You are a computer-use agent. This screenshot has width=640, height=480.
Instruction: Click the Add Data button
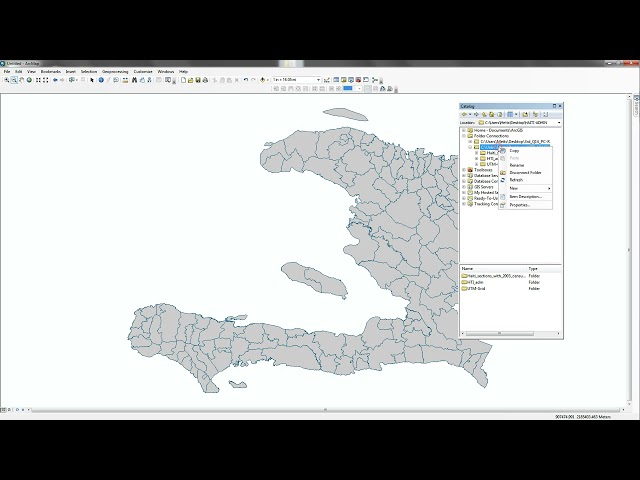[262, 80]
